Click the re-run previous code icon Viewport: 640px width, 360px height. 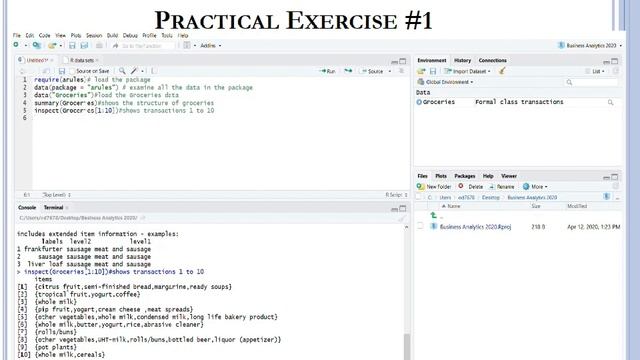click(x=348, y=71)
